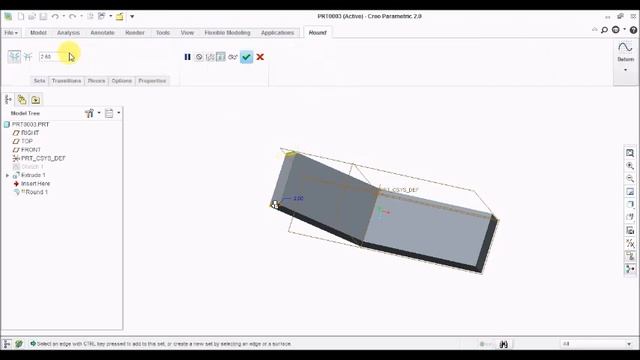Toggle the attached preview icon
This screenshot has width=640, height=360.
[x=221, y=57]
